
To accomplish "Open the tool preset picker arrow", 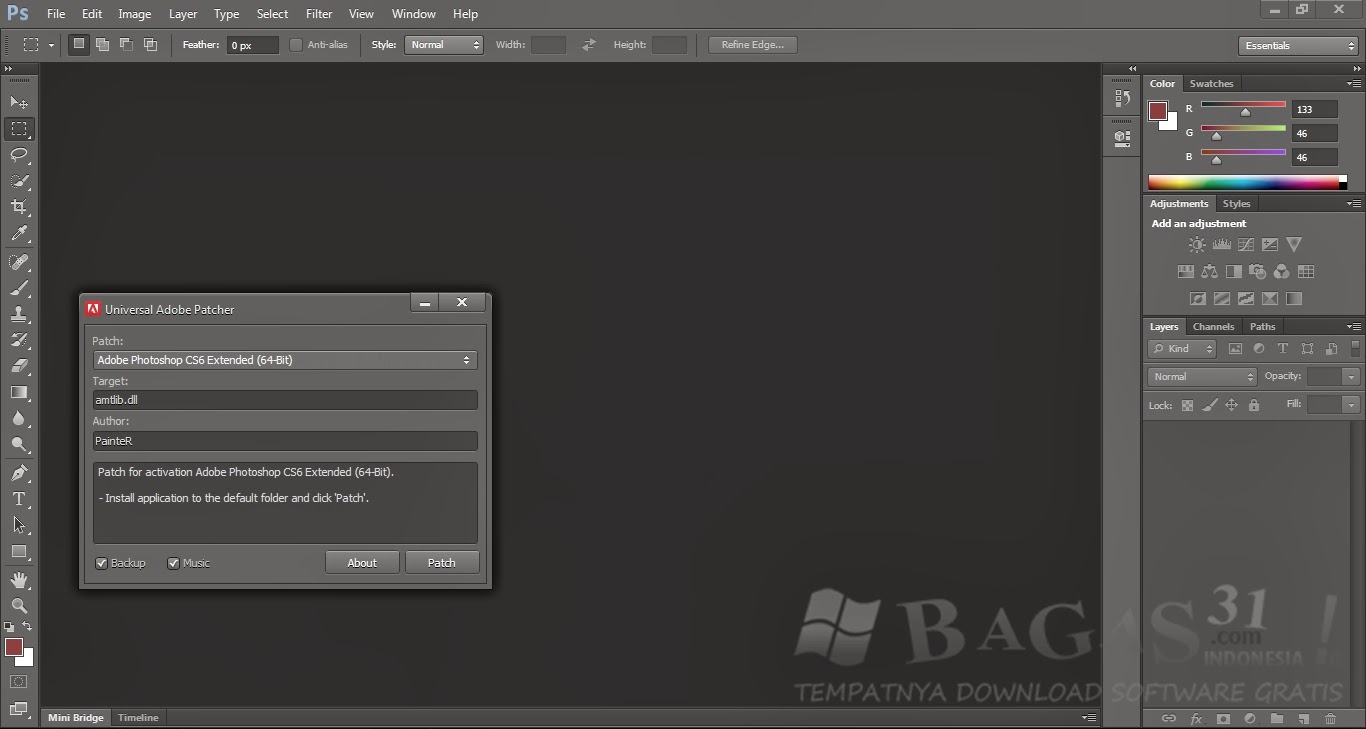I will click(x=51, y=45).
